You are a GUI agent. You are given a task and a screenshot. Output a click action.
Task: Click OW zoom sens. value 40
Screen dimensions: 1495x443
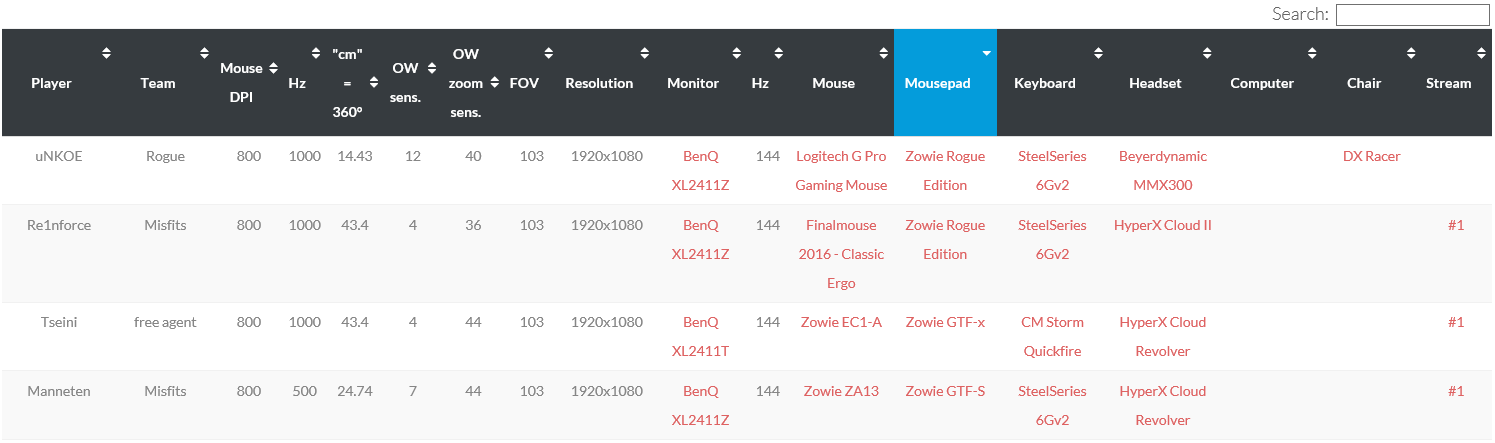click(x=473, y=156)
